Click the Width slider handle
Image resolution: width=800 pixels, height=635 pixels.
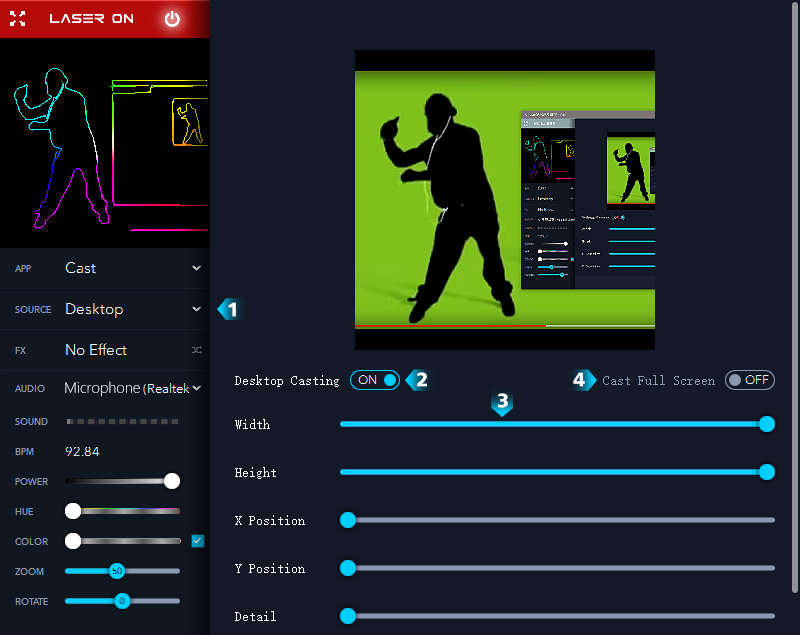point(767,424)
